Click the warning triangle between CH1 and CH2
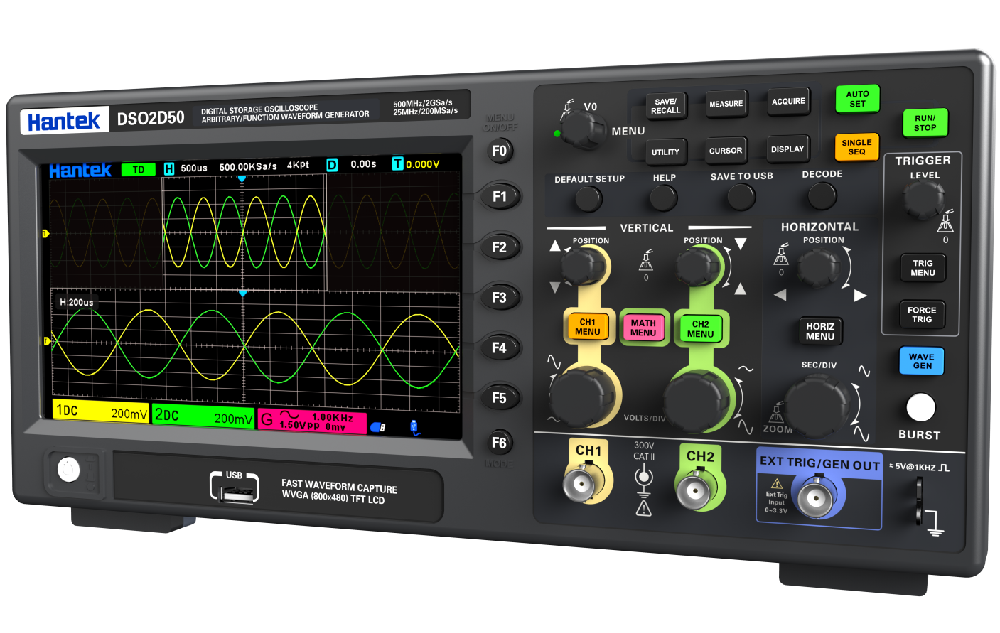The image size is (1000, 633). click(643, 508)
